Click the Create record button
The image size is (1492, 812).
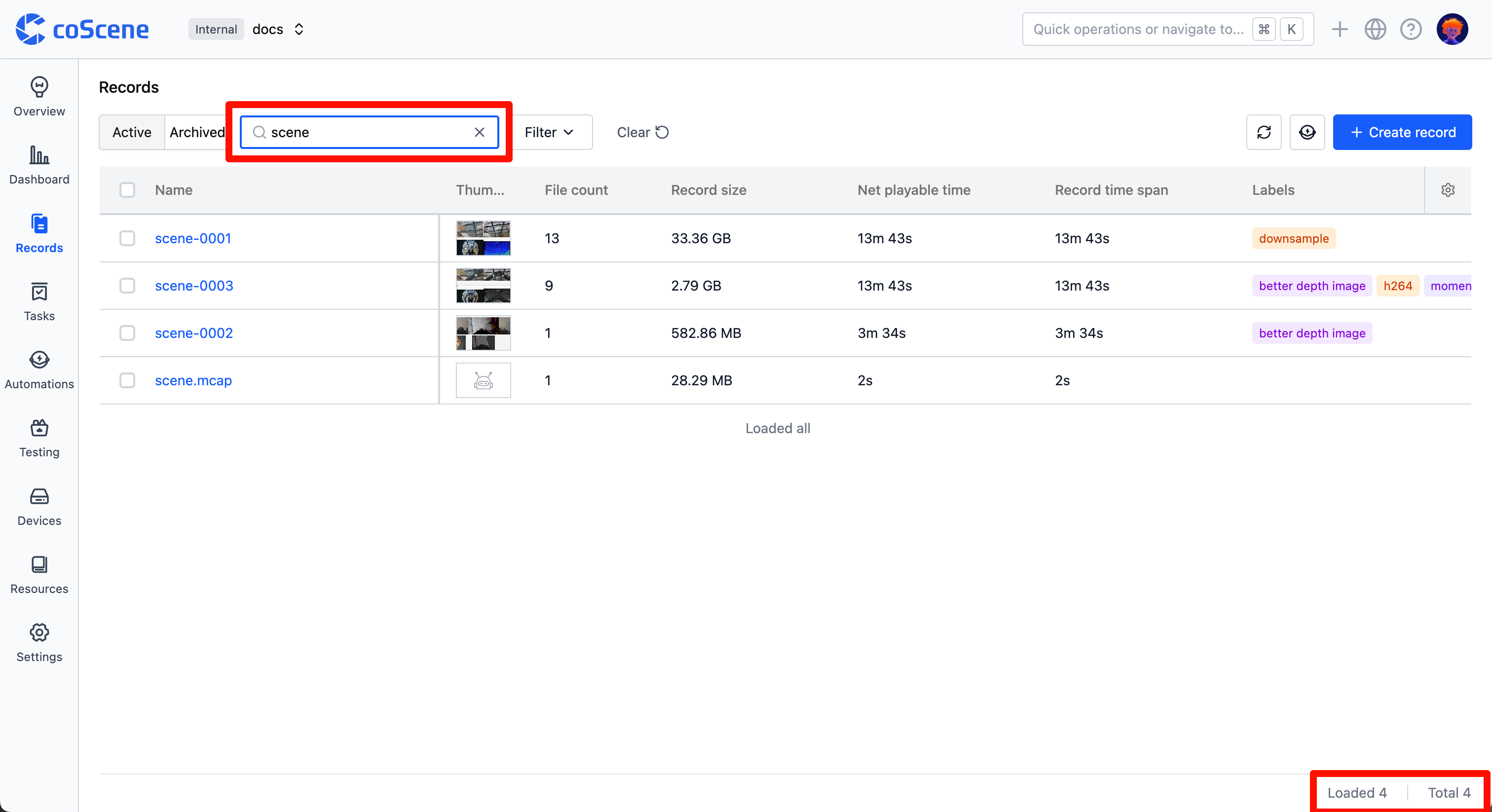[1403, 132]
